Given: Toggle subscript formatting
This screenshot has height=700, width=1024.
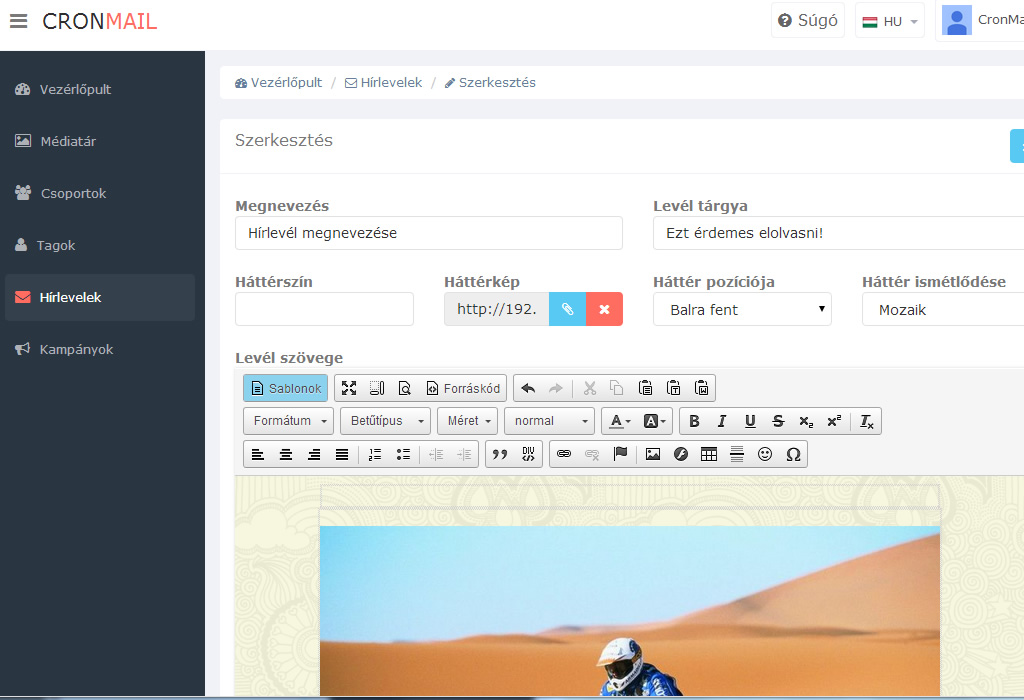Looking at the screenshot, I should pos(806,421).
